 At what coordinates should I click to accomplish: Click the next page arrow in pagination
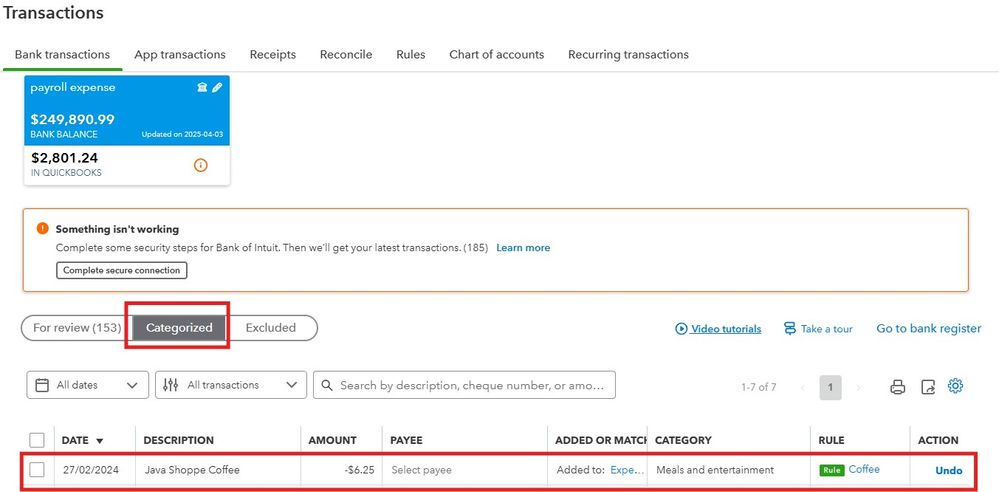coord(858,387)
